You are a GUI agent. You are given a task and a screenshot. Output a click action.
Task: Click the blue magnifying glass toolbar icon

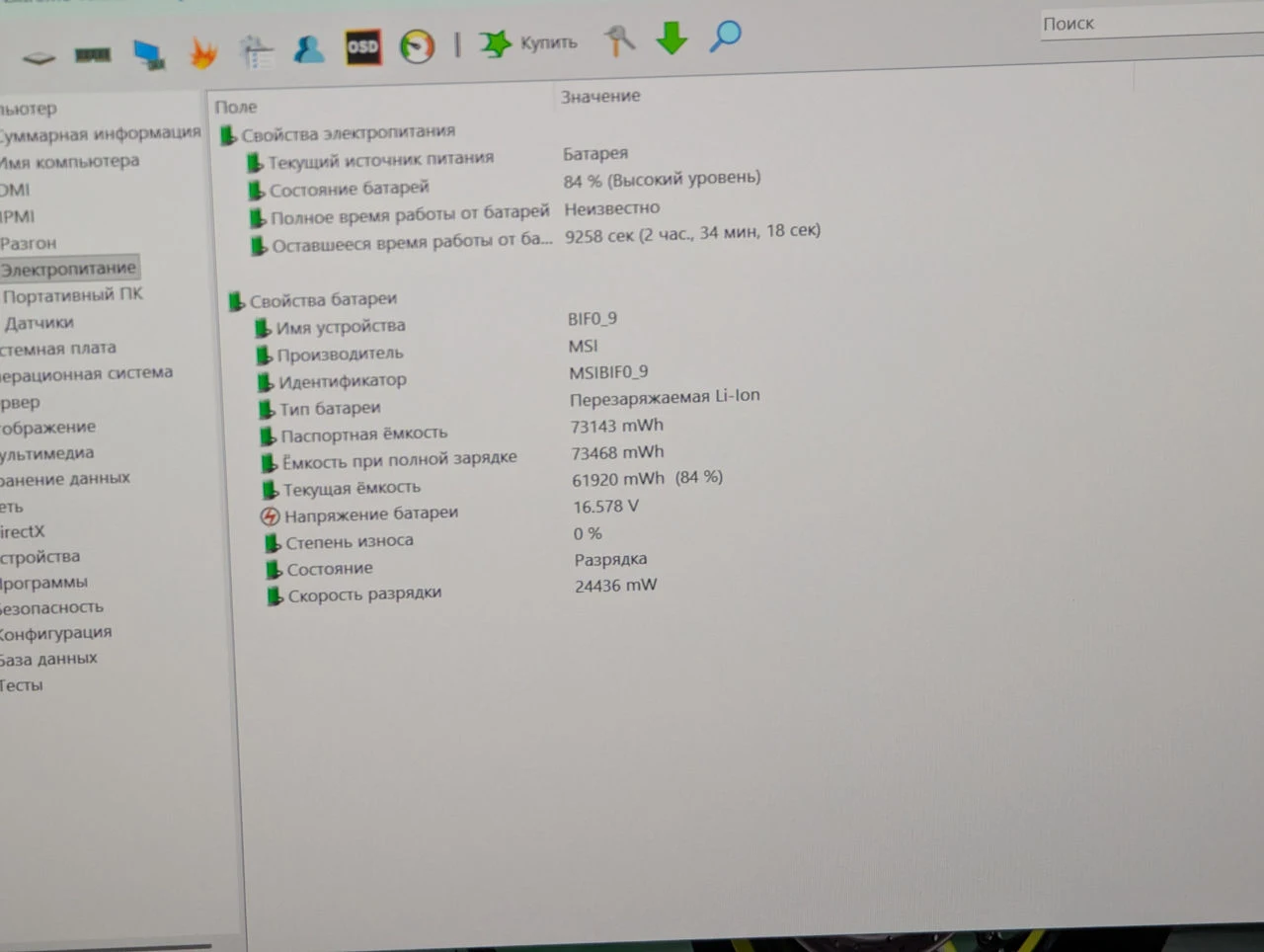click(x=725, y=36)
